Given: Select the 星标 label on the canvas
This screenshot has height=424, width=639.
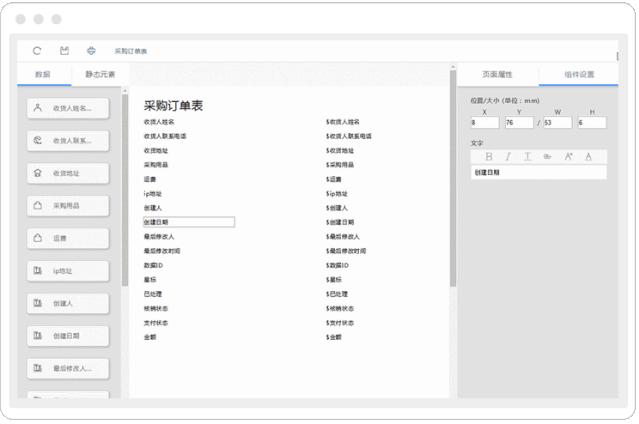Looking at the screenshot, I should point(150,280).
